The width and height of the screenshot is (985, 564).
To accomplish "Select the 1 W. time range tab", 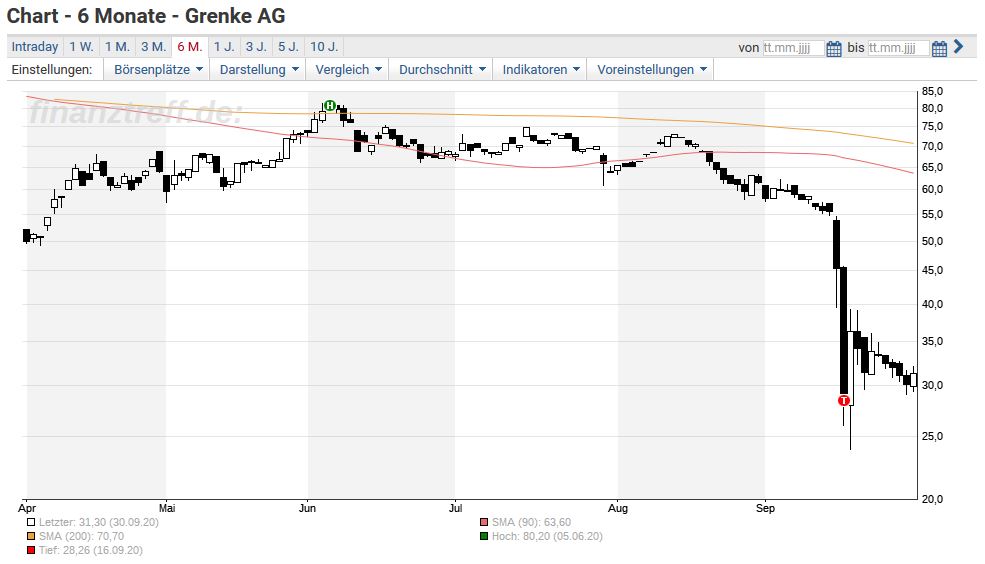I will pos(81,46).
